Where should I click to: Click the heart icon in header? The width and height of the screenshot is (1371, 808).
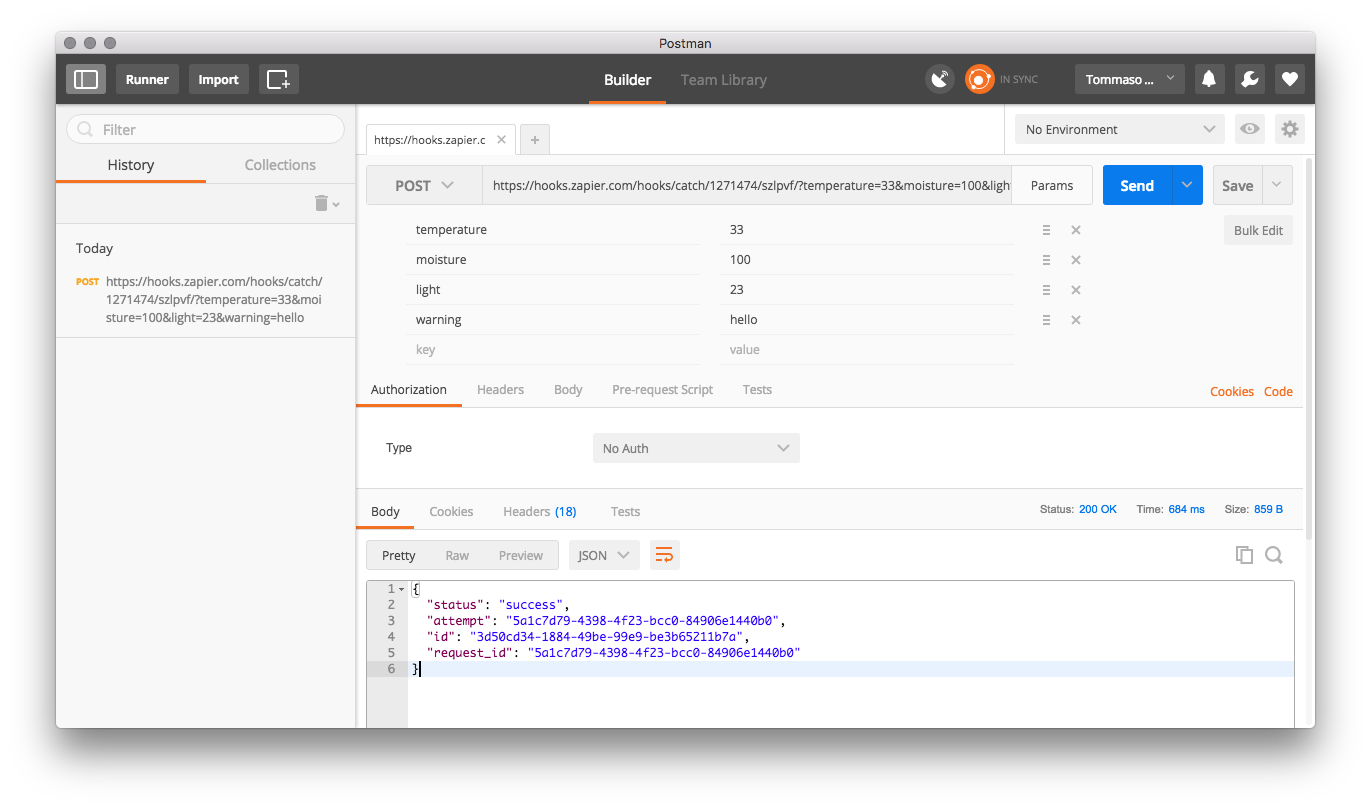coord(1289,79)
